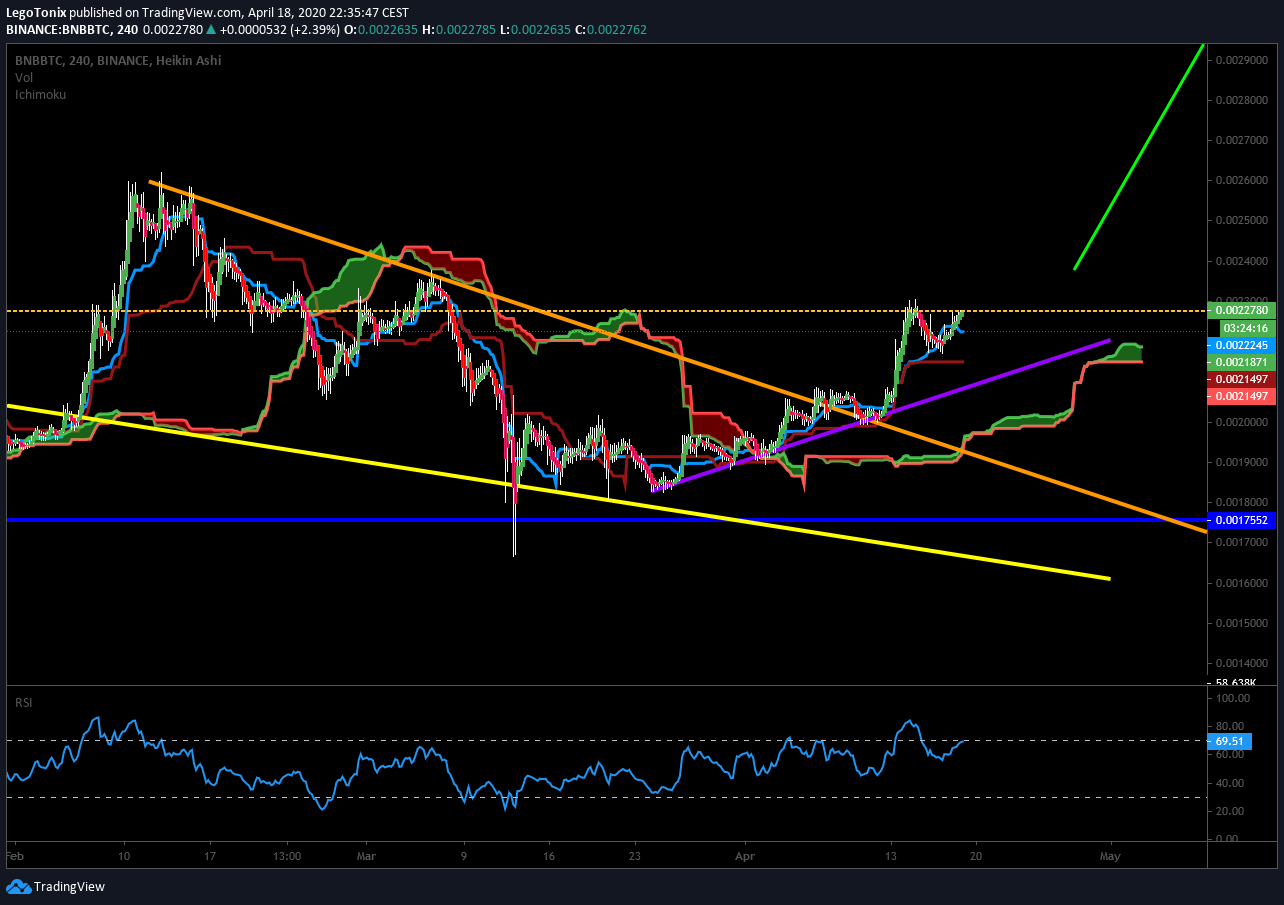
Task: Click the 20.00 RSI axis tick
Action: [1229, 811]
